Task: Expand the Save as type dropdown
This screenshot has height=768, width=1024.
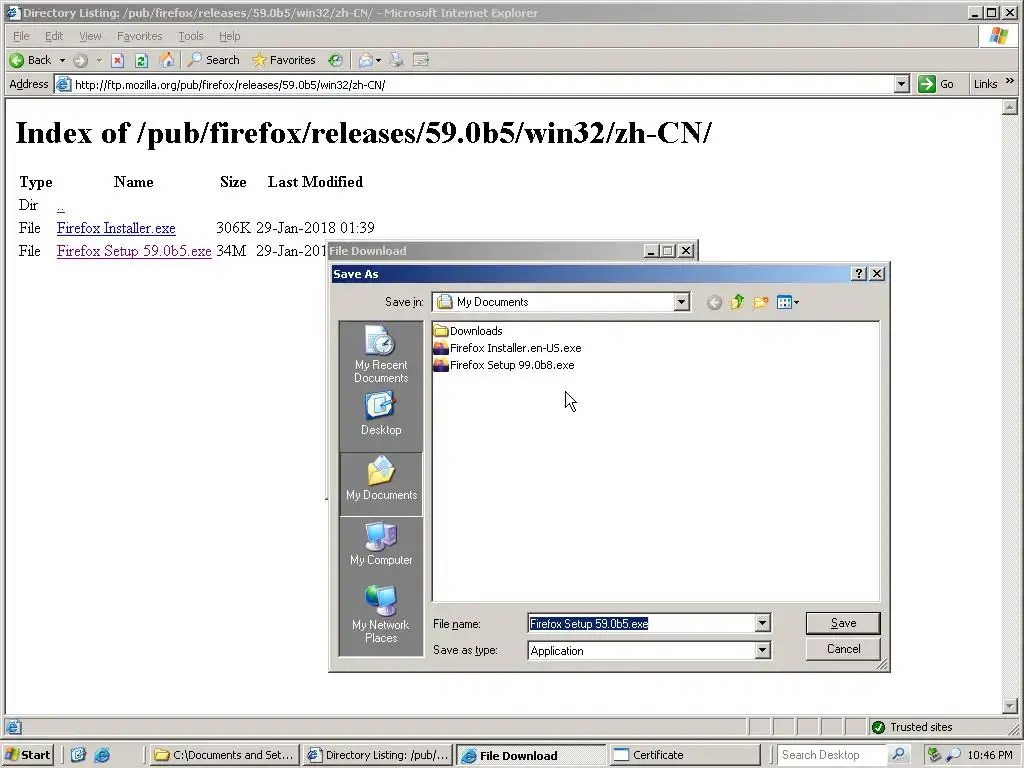Action: pos(762,650)
